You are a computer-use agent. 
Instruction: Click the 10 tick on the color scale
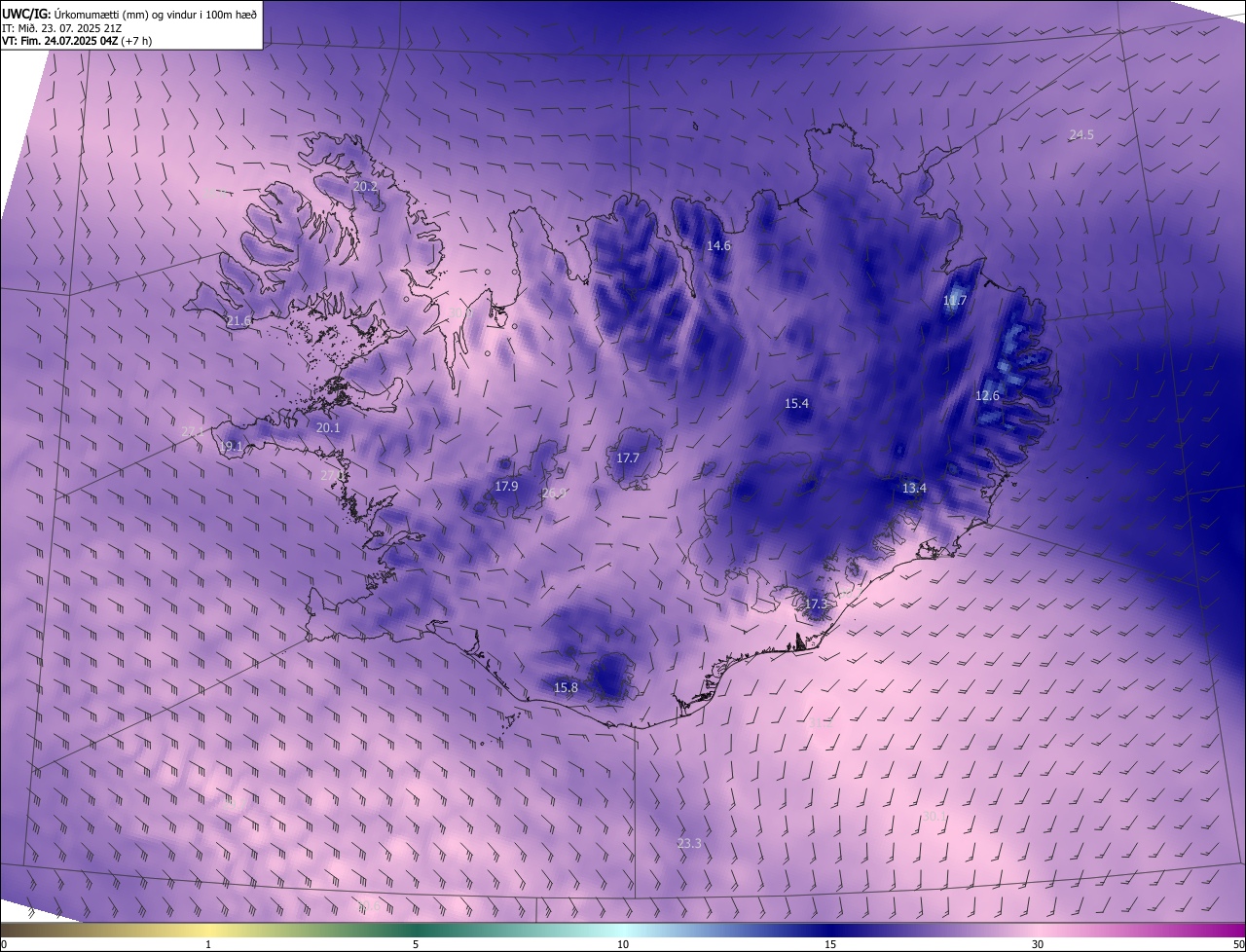[x=623, y=945]
